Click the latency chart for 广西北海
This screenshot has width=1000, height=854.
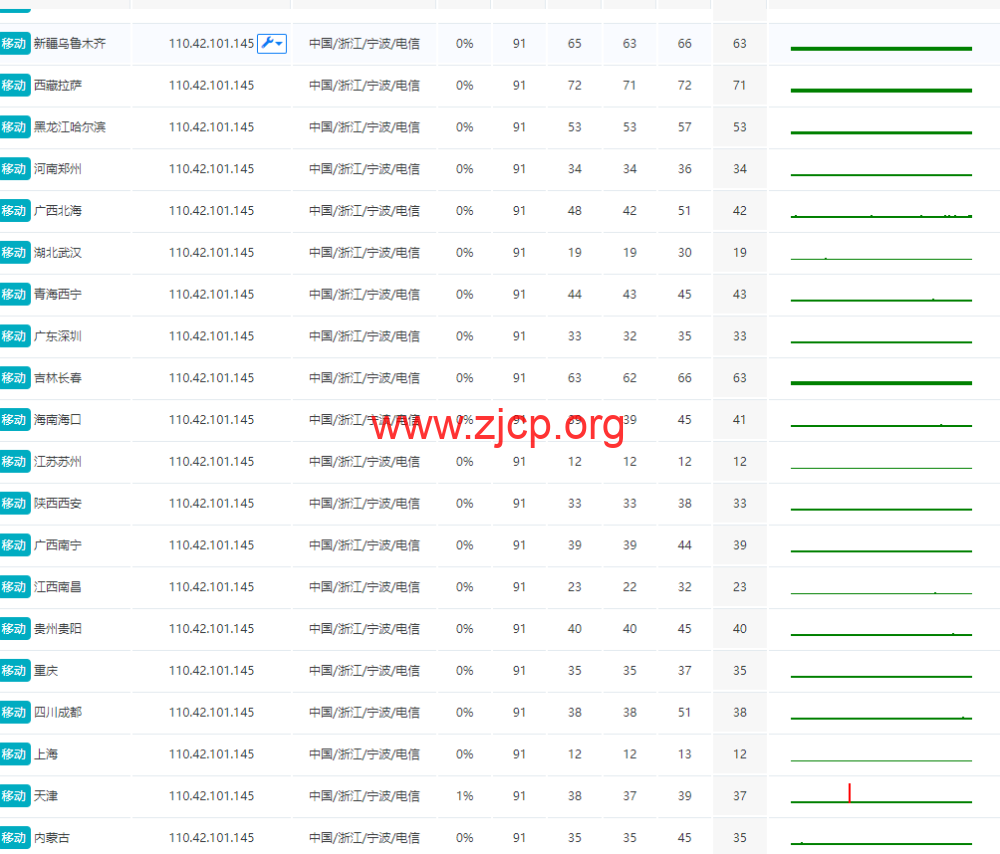881,215
